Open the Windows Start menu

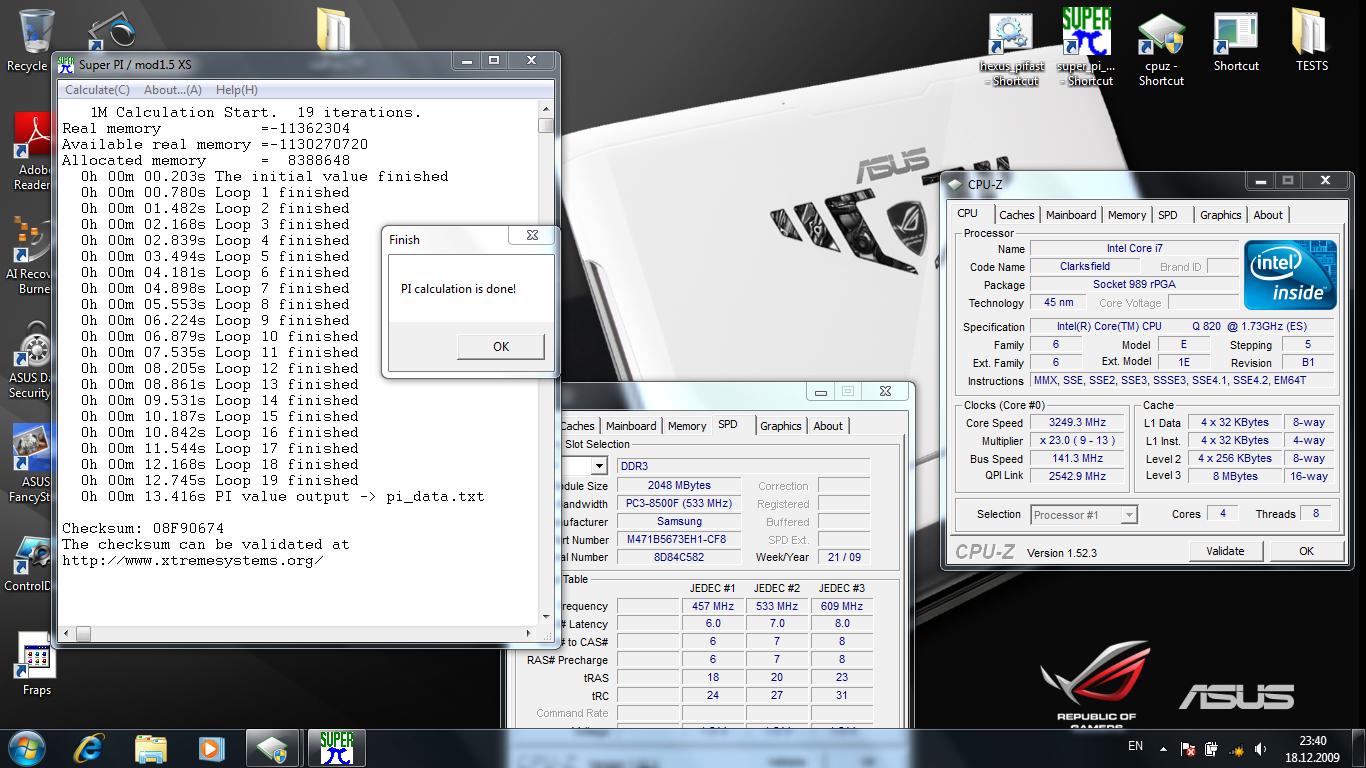(25, 748)
